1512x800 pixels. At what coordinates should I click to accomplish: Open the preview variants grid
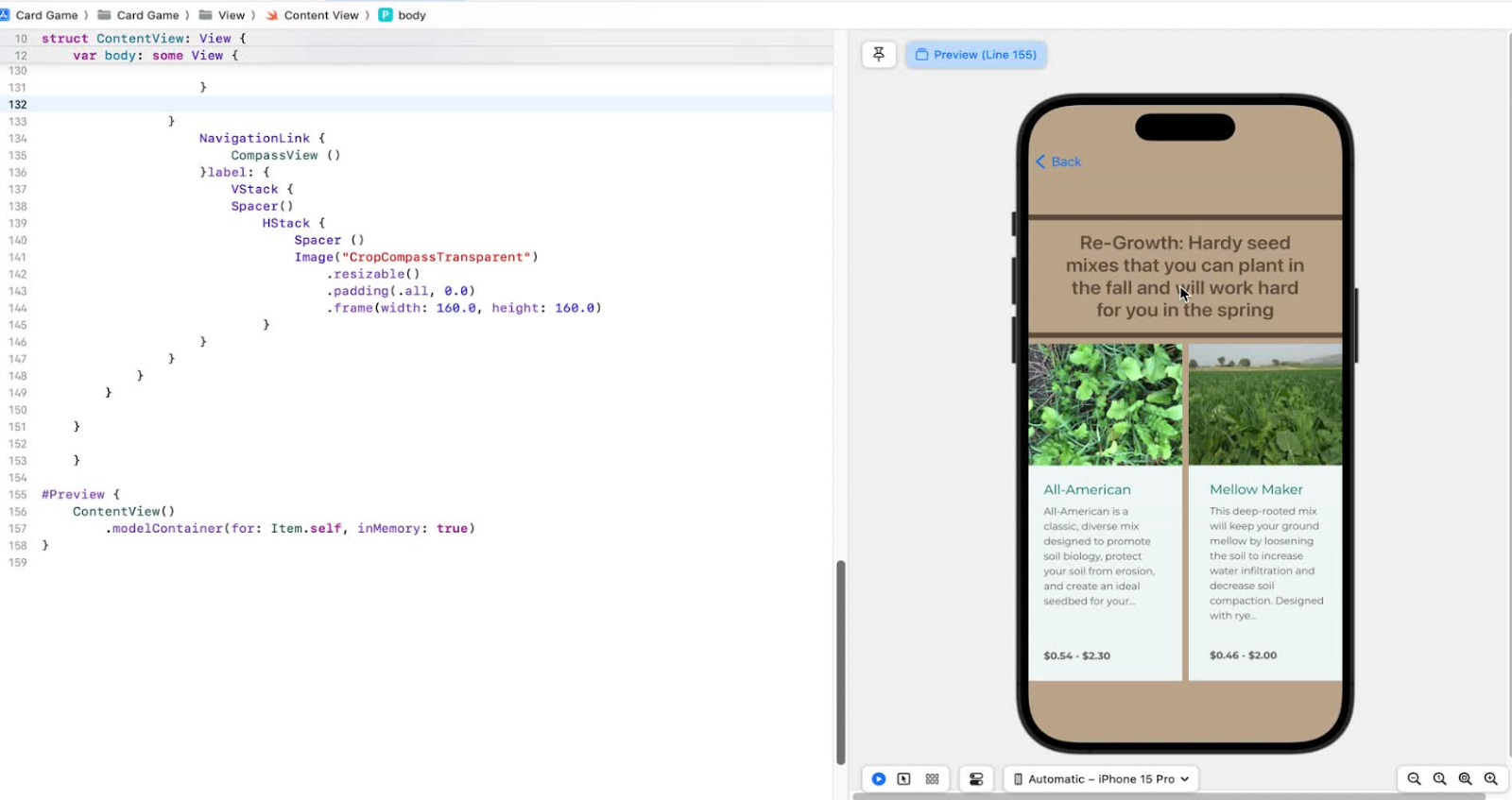(x=932, y=779)
